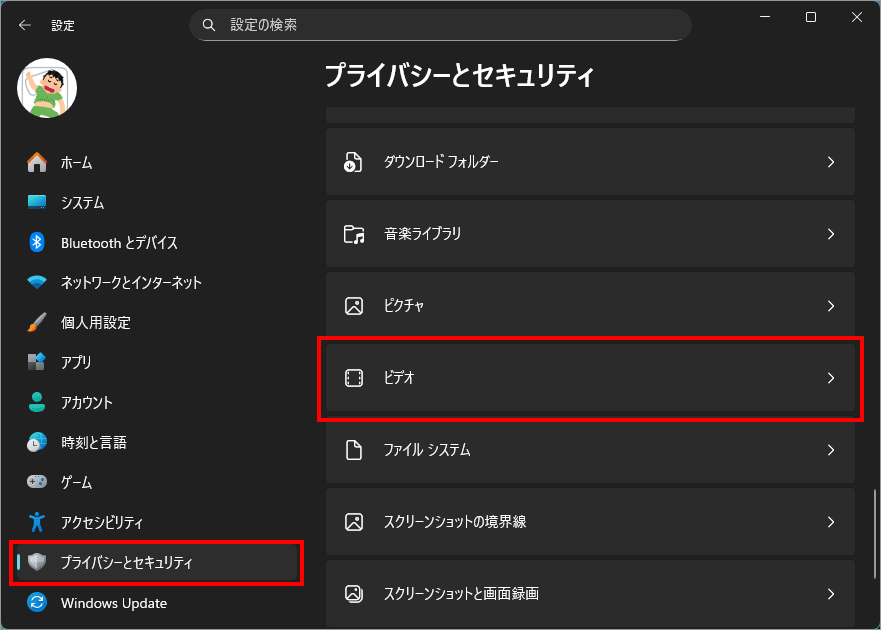Open アクセシビリティ settings page
The image size is (881, 630).
[x=101, y=522]
